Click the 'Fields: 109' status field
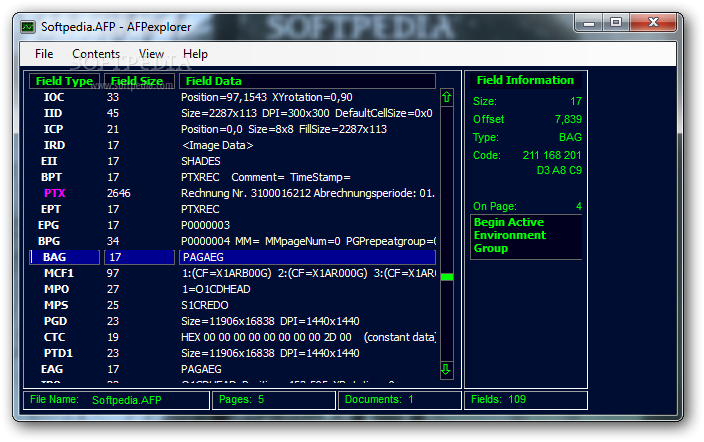Image resolution: width=704 pixels, height=442 pixels. click(526, 400)
